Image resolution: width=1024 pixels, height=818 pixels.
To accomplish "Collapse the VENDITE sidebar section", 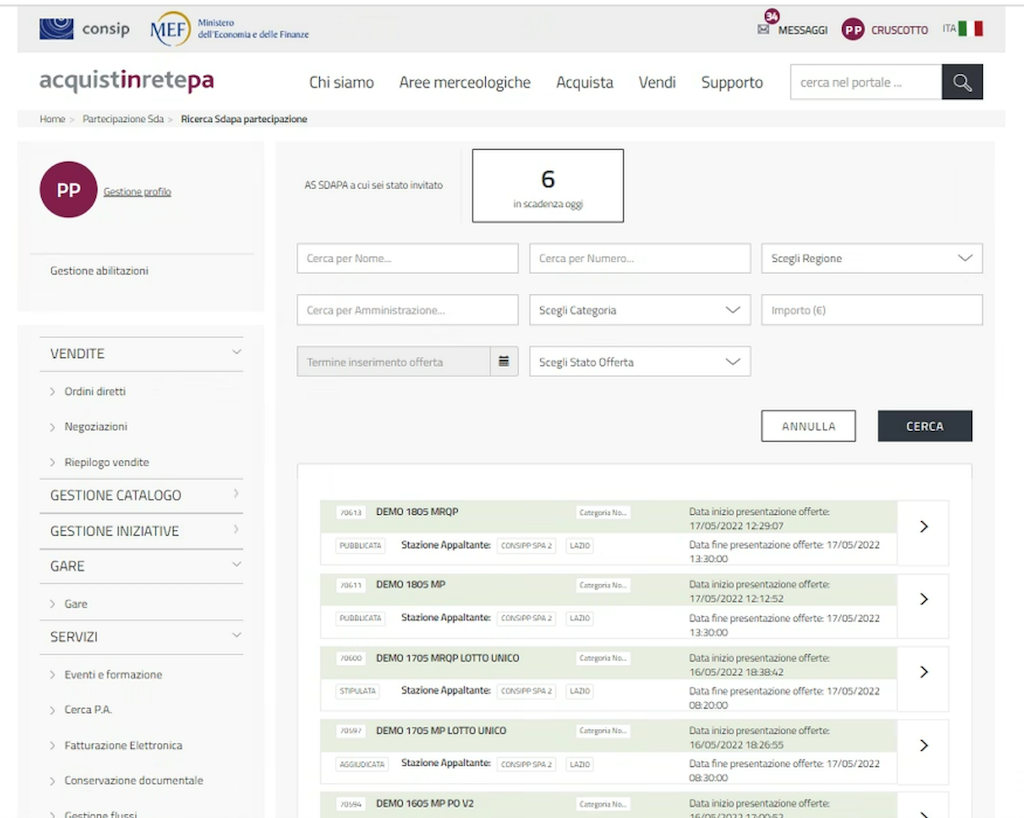I will [x=237, y=353].
